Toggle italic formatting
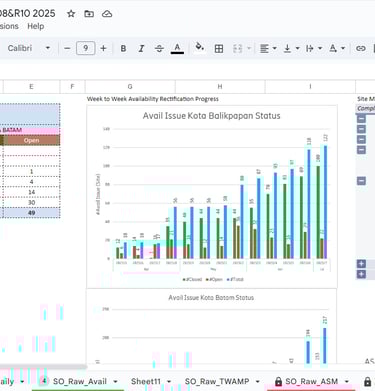The image size is (375, 391). (141, 48)
